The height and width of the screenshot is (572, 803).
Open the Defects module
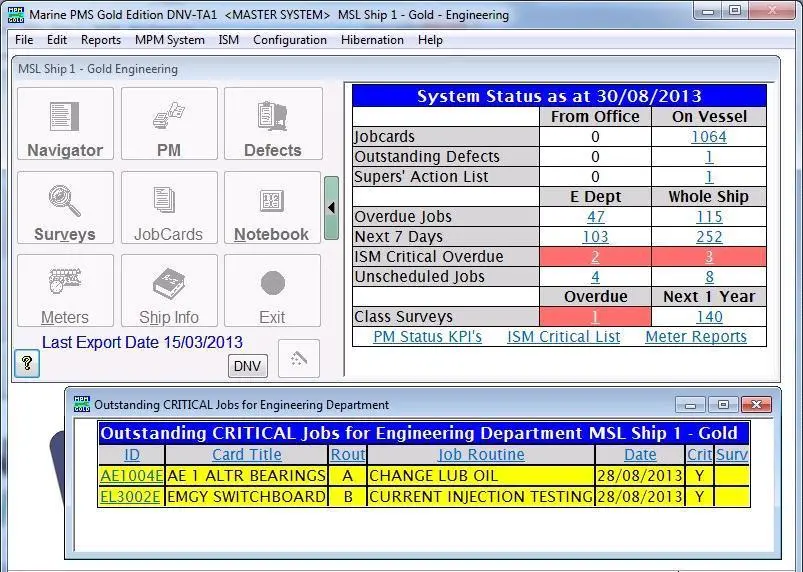273,123
